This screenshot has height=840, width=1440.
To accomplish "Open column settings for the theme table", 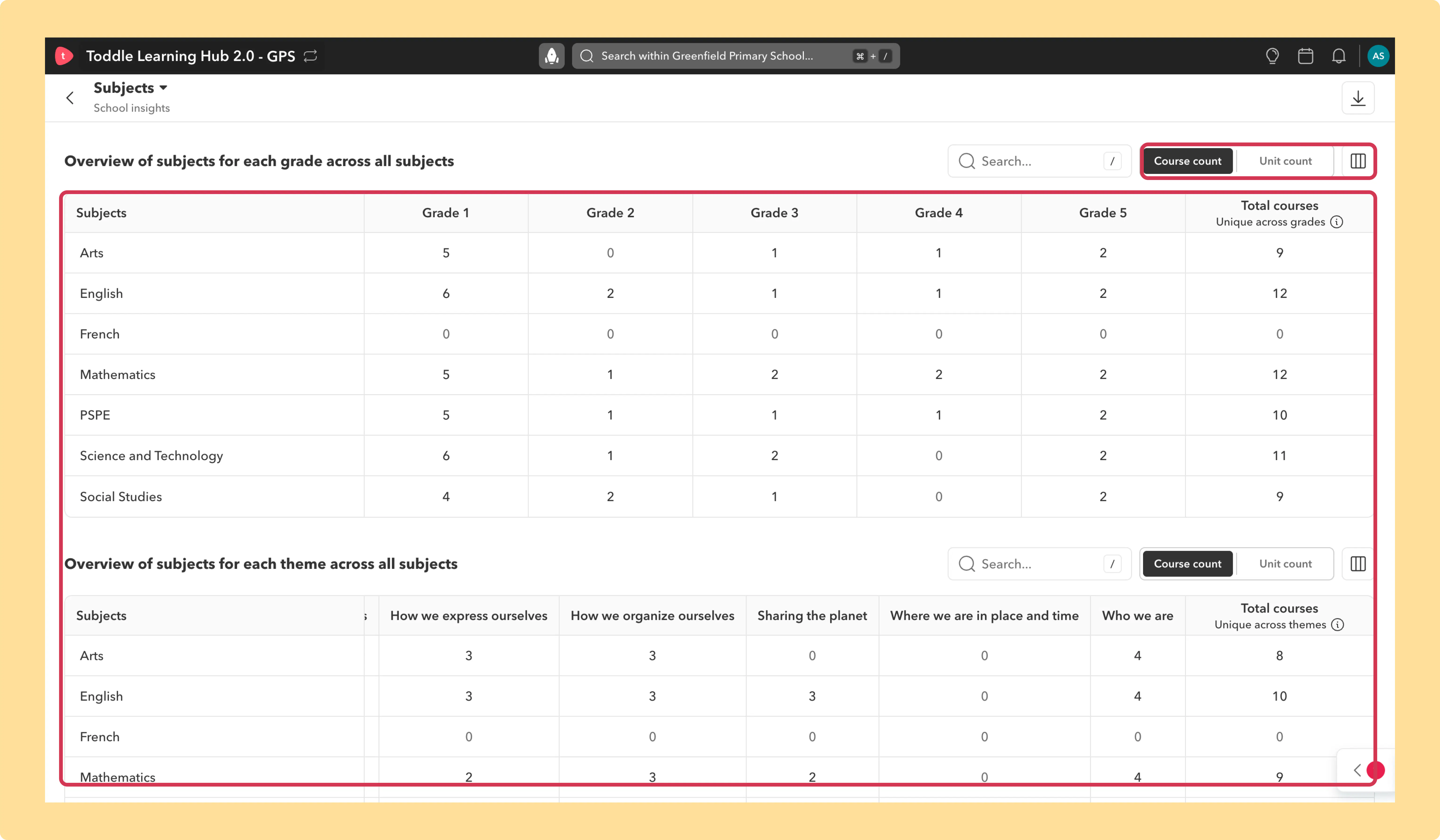I will point(1358,564).
